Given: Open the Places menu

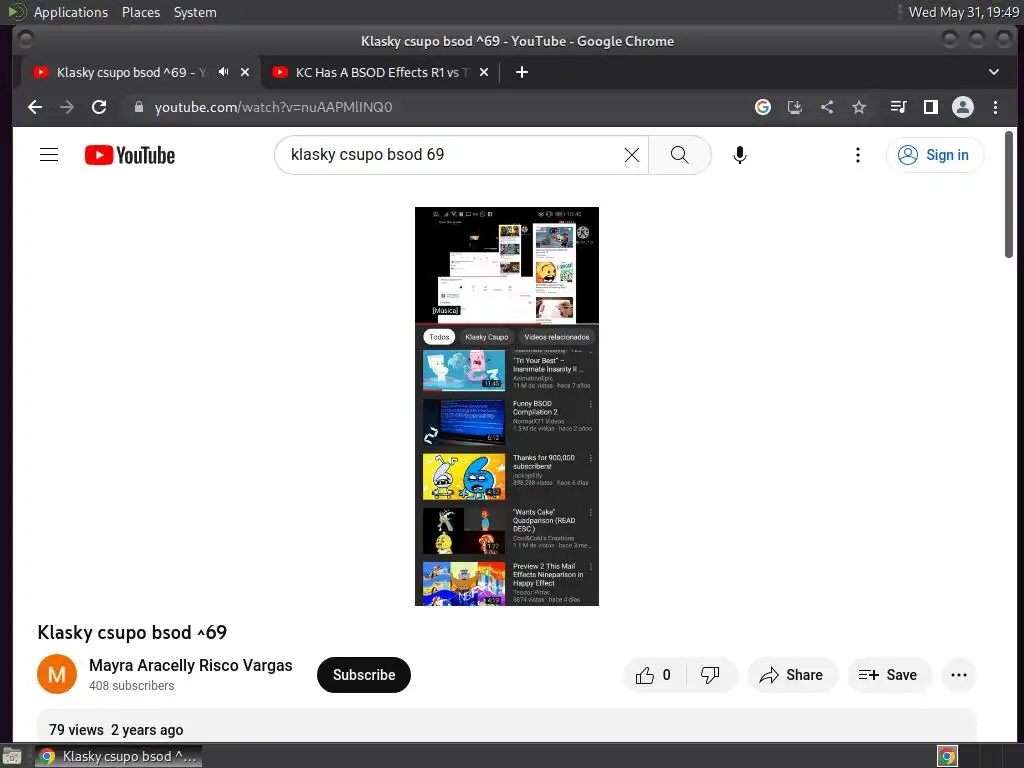Looking at the screenshot, I should tap(140, 12).
